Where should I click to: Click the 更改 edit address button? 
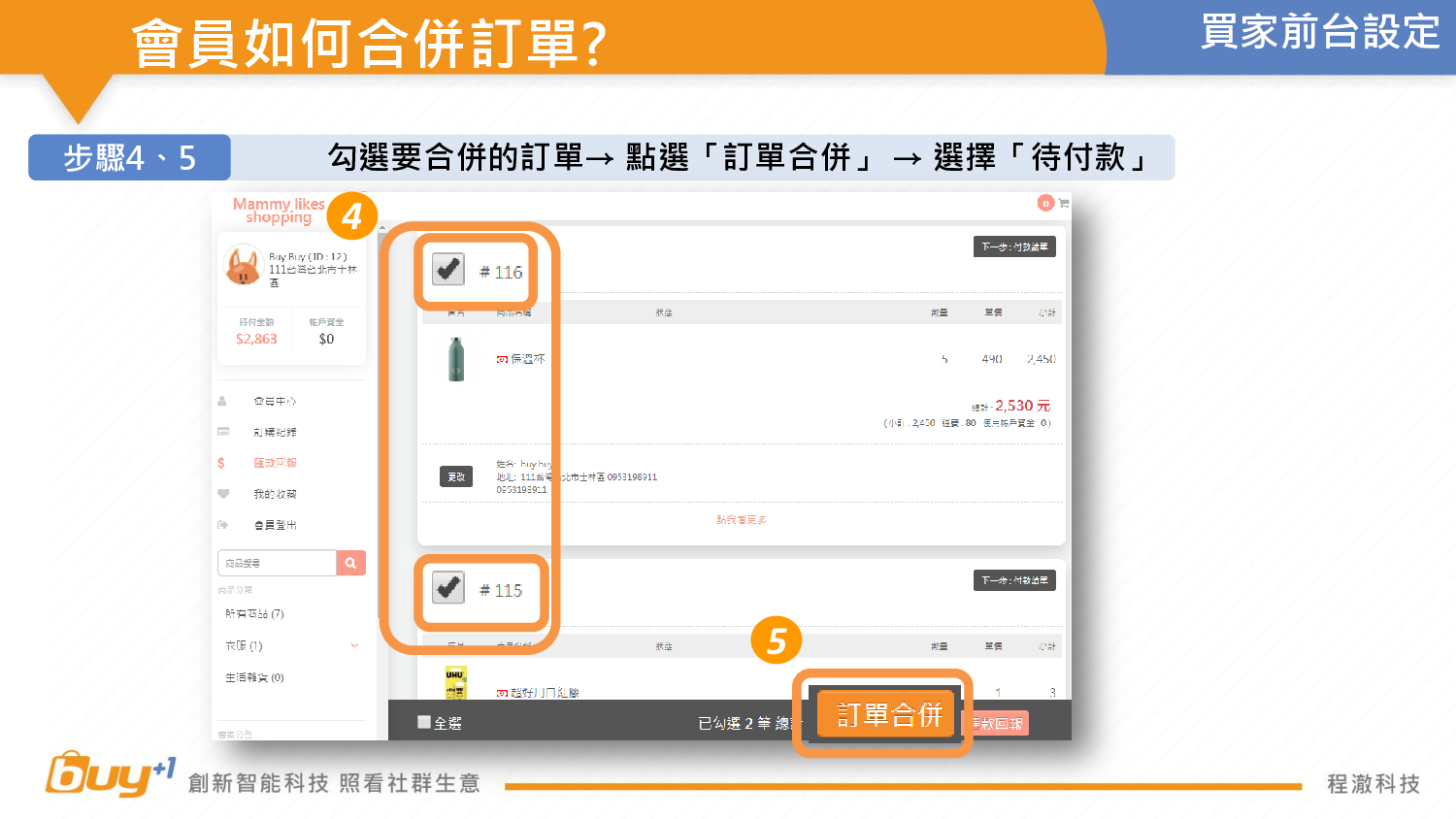[x=455, y=476]
